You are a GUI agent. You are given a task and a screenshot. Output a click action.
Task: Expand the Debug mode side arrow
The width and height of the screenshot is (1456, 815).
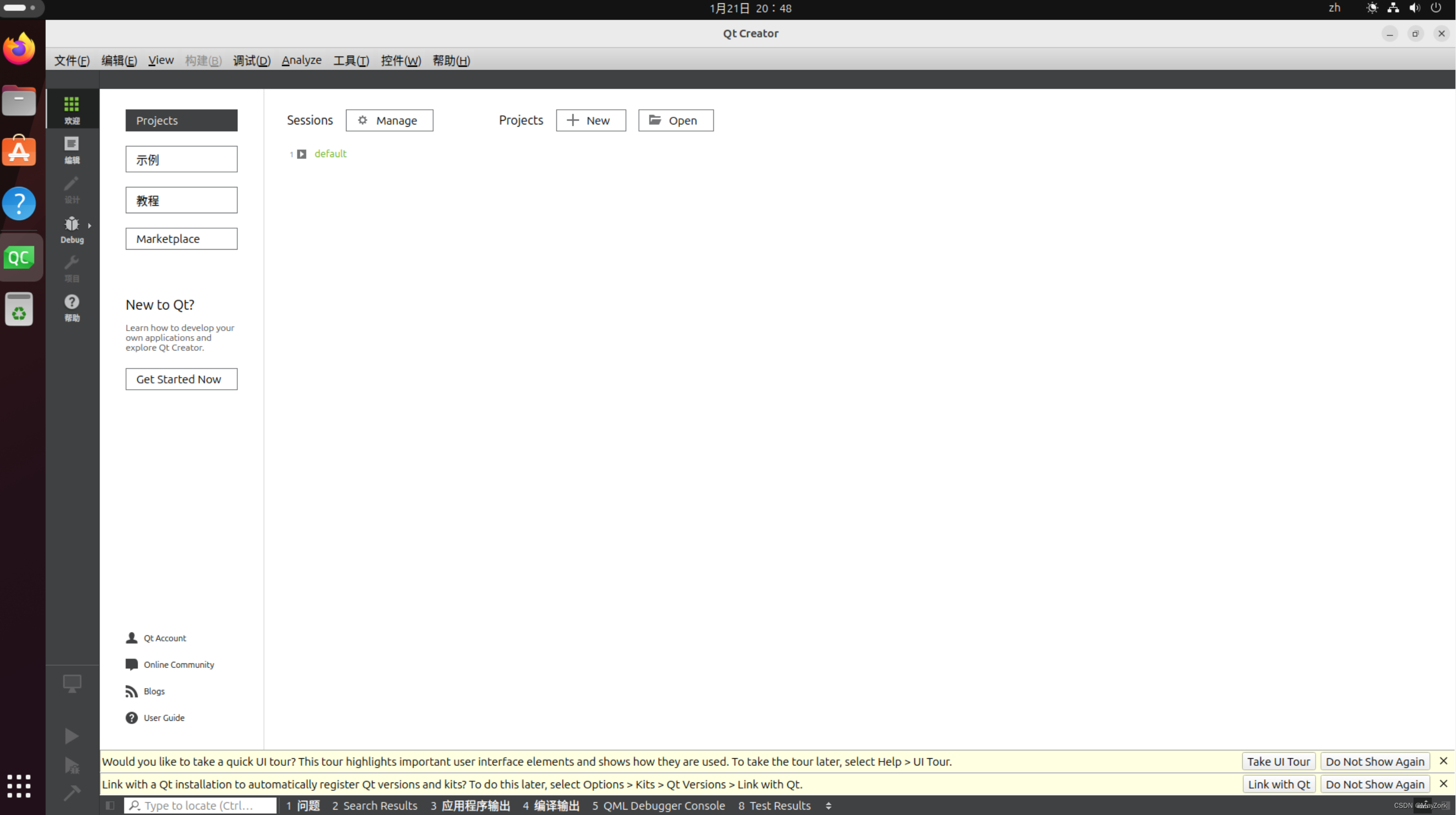(x=89, y=225)
